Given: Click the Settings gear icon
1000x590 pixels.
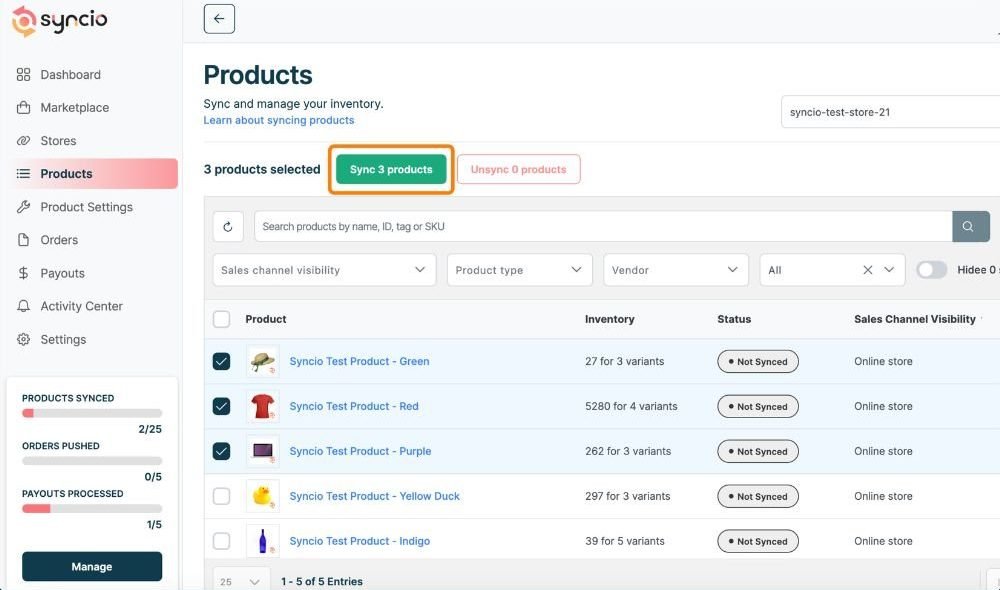Looking at the screenshot, I should point(24,339).
